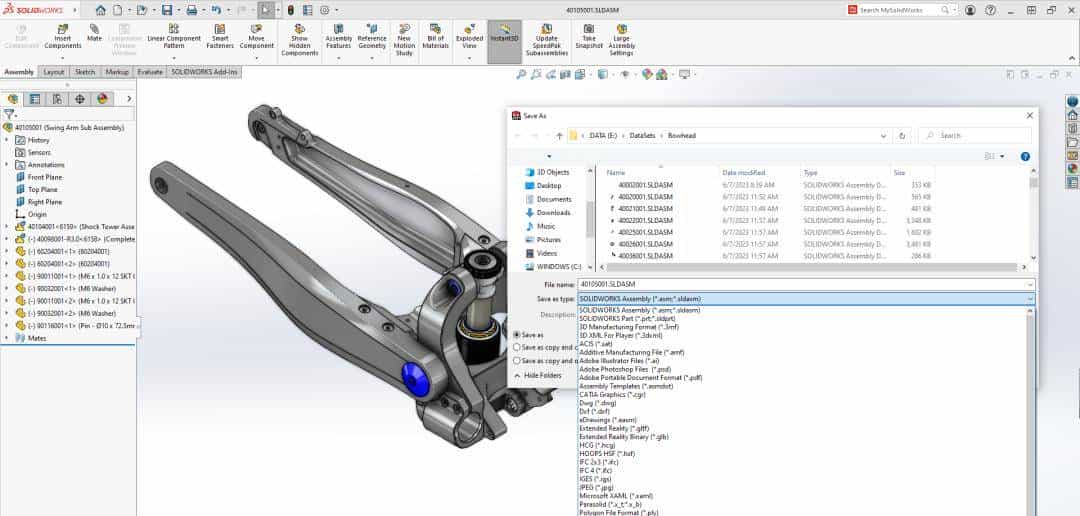
Task: Switch to the Markup tab
Action: pos(117,72)
